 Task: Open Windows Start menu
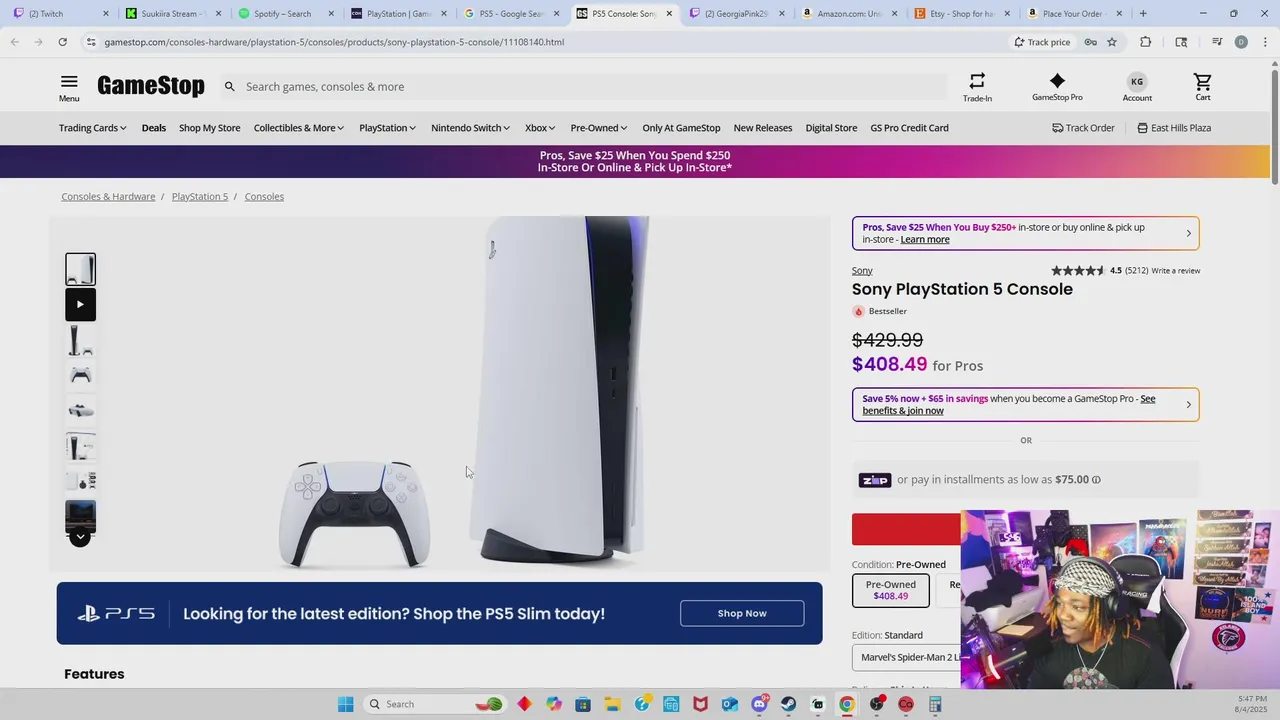click(x=346, y=704)
